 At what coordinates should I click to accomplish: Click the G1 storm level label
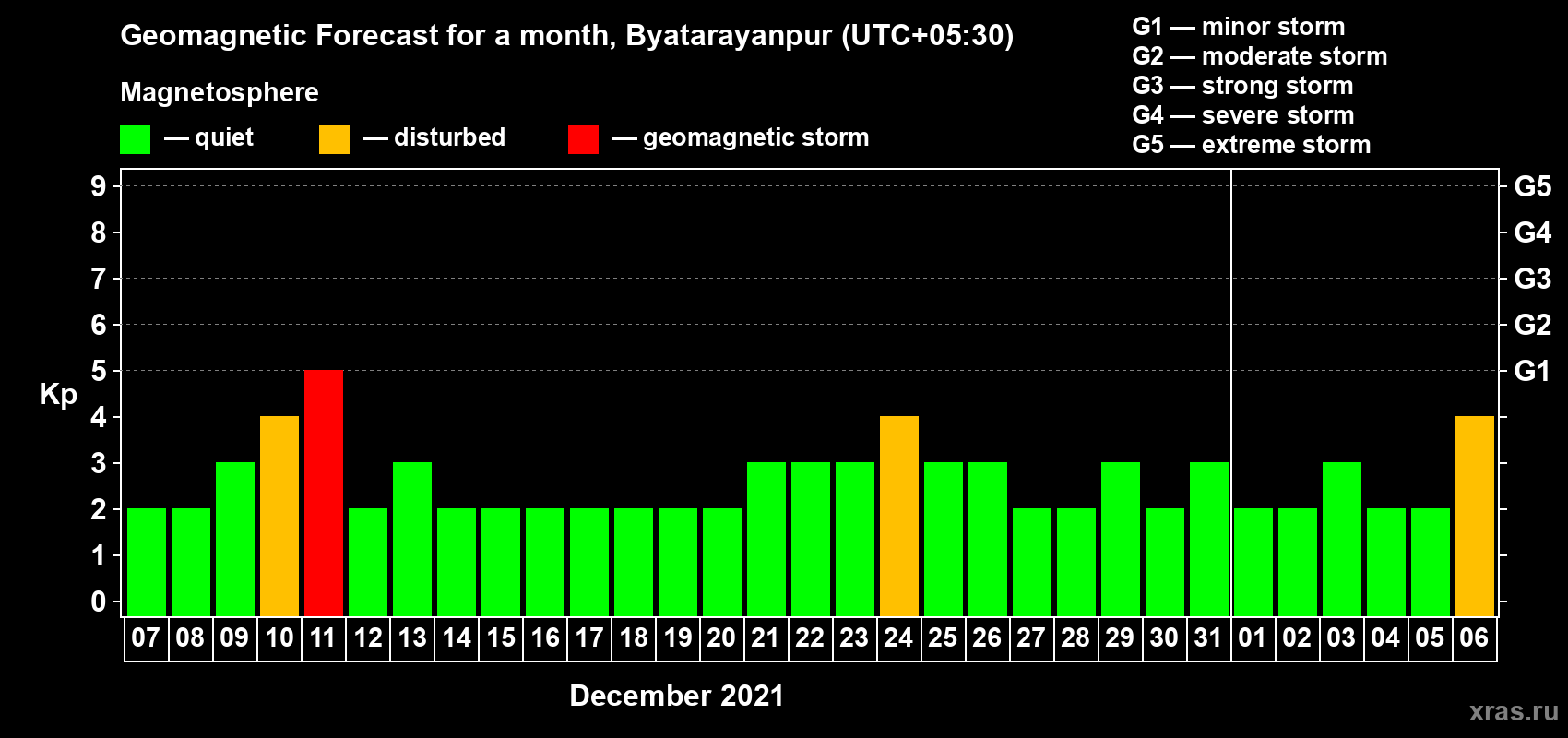[1532, 371]
